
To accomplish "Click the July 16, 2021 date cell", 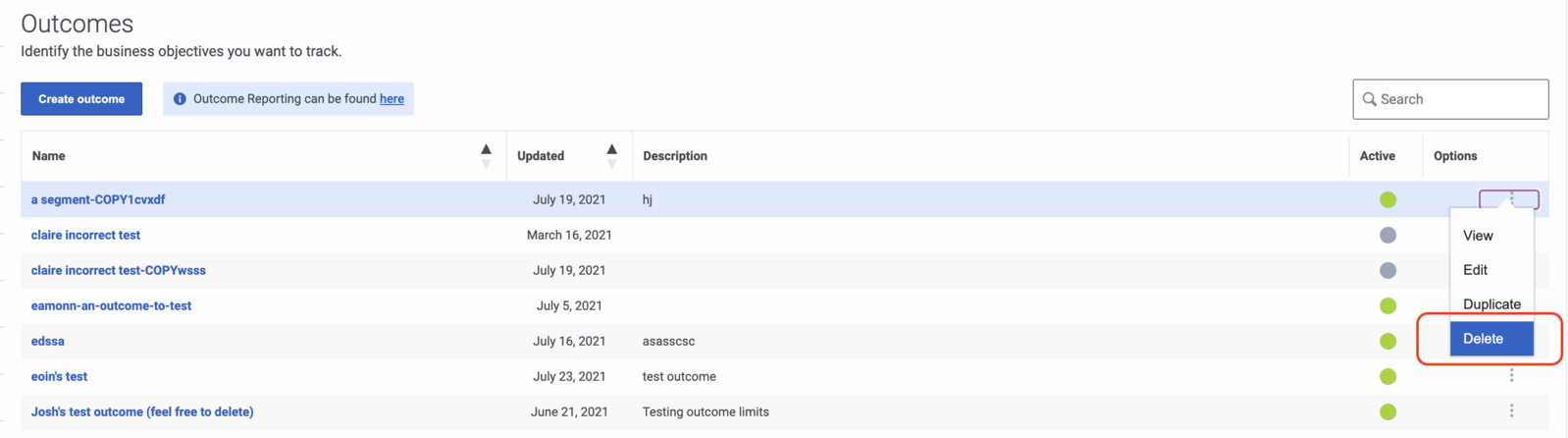I will [569, 341].
